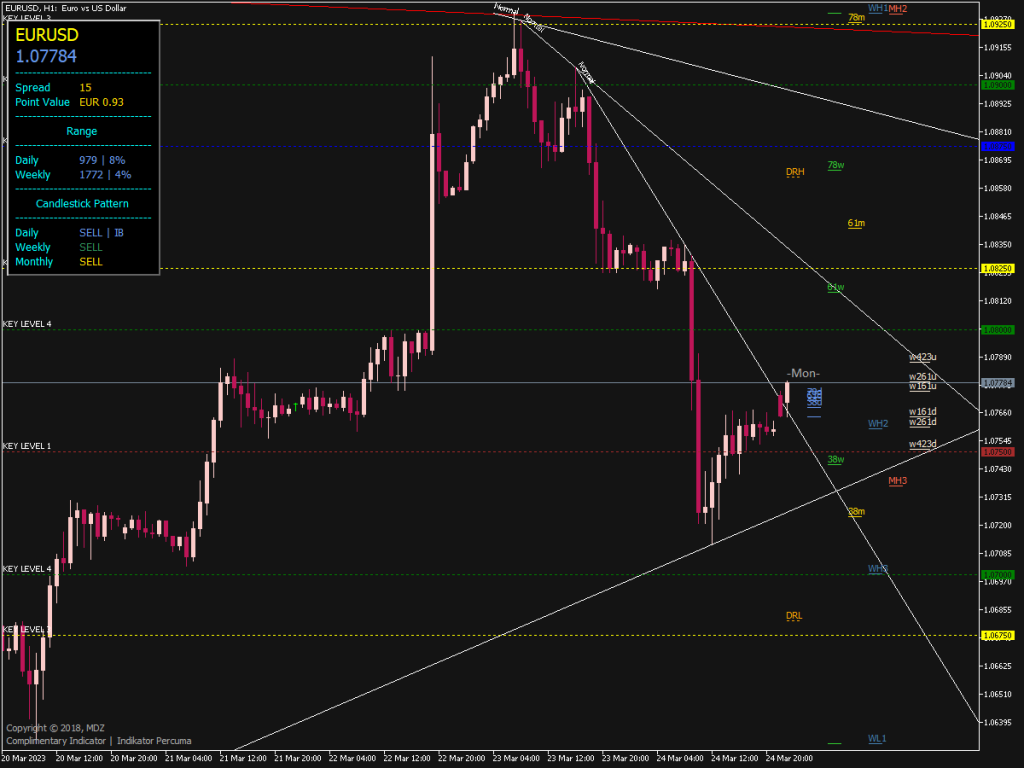Viewport: 1024px width, 768px height.
Task: Click the 61m Fibonacci label
Action: 856,223
